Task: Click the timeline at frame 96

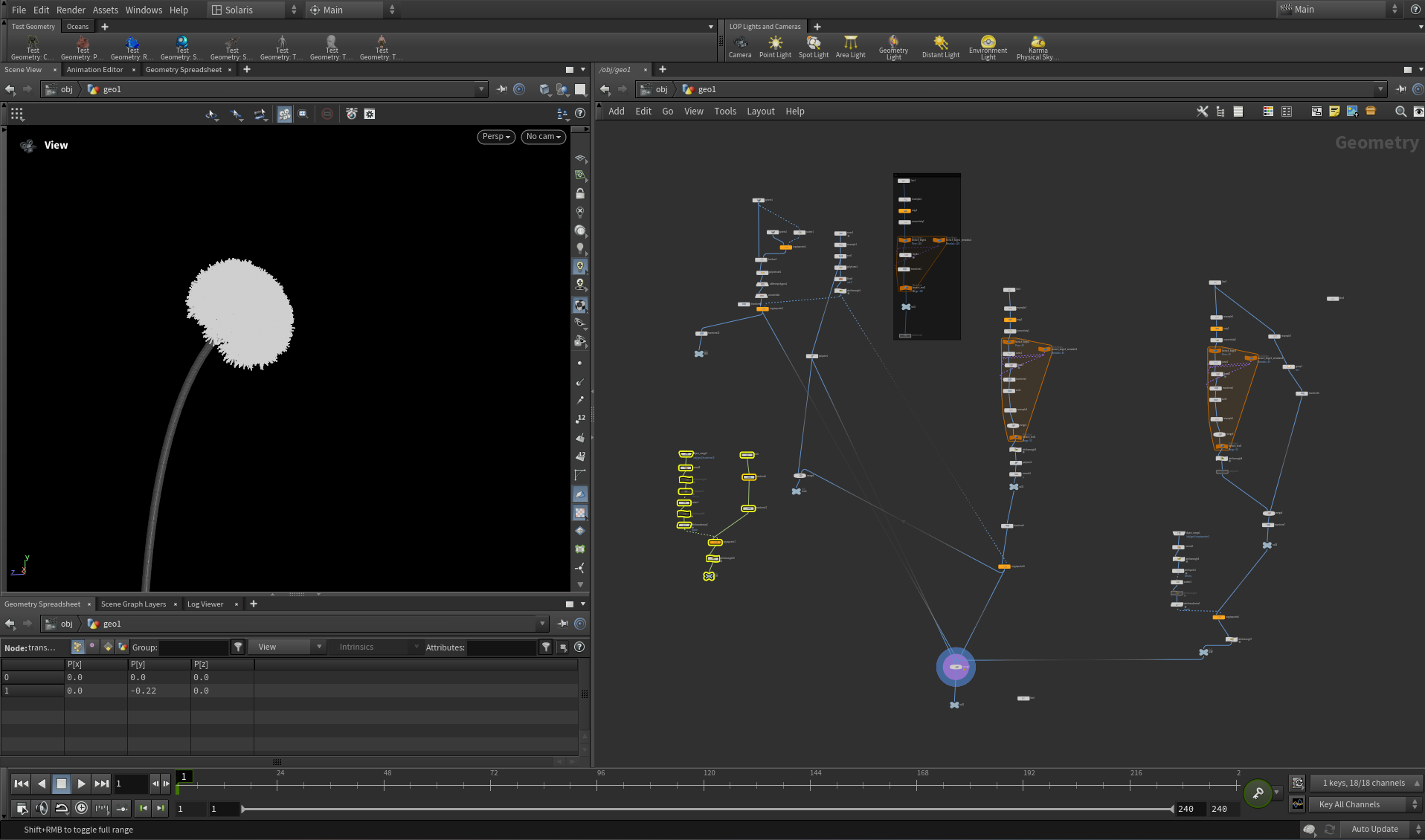Action: coord(601,784)
